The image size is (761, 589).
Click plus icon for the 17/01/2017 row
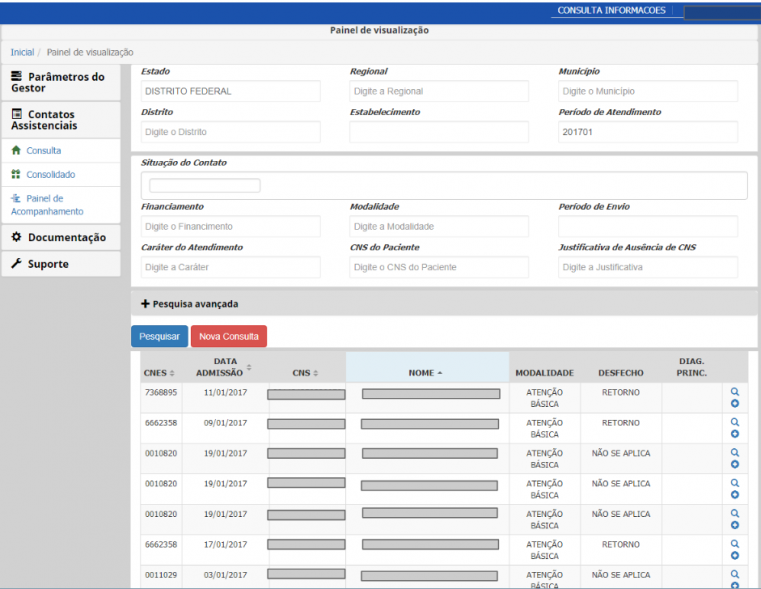click(x=735, y=556)
